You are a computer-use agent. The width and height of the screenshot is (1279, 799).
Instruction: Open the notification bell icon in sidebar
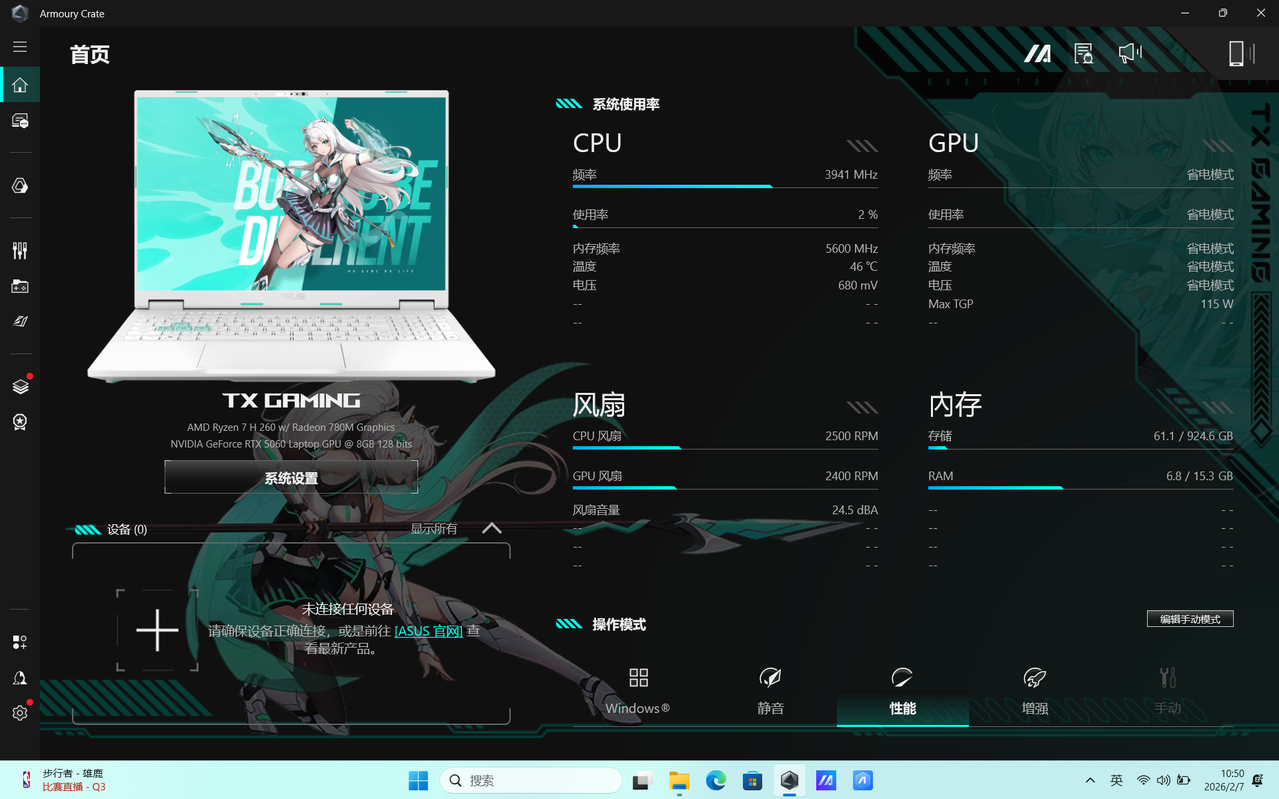(x=20, y=678)
